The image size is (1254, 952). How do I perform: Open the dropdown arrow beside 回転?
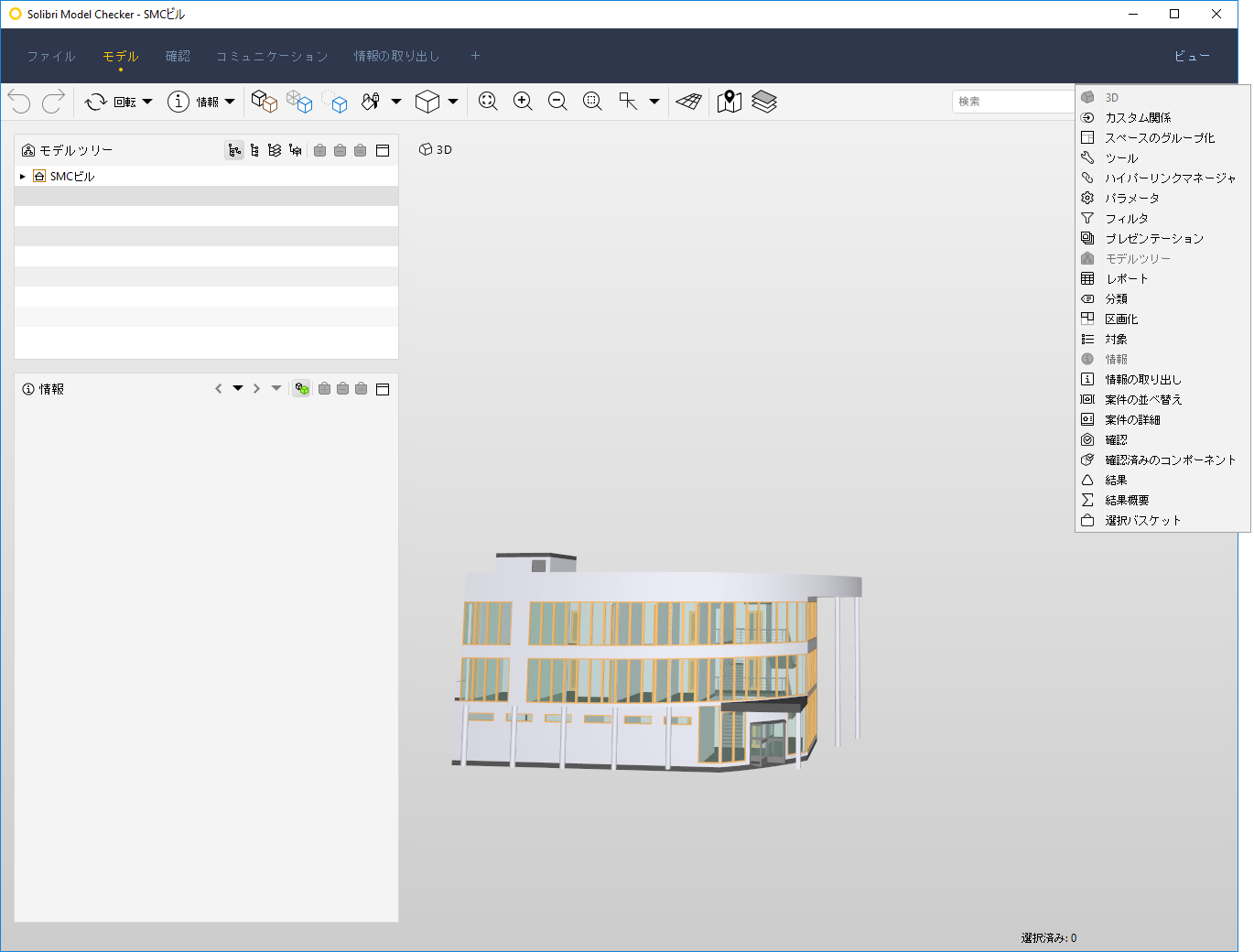click(x=147, y=102)
